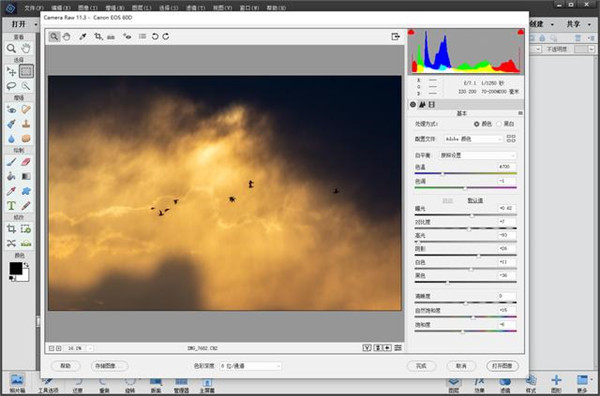600x396 pixels.
Task: Select the Clone Stamp tool
Action: tap(26, 124)
